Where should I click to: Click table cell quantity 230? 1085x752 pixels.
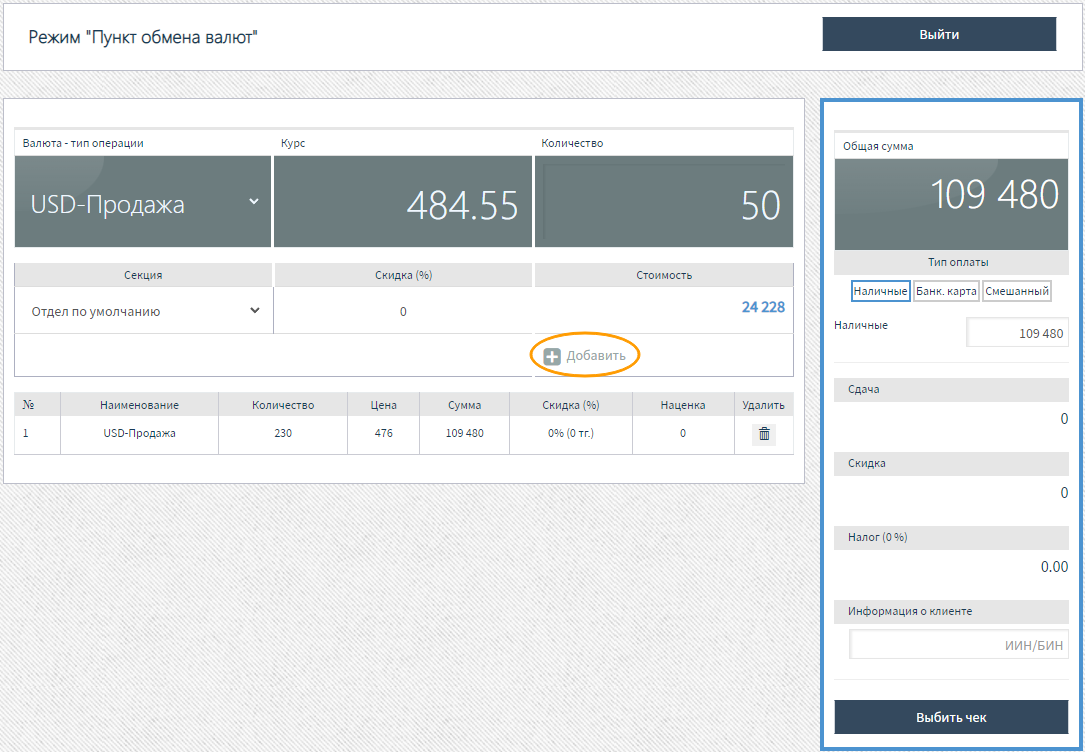(283, 434)
